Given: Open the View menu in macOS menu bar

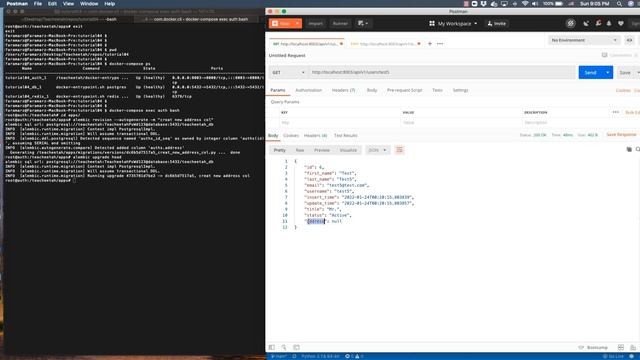Looking at the screenshot, I should [x=68, y=4].
